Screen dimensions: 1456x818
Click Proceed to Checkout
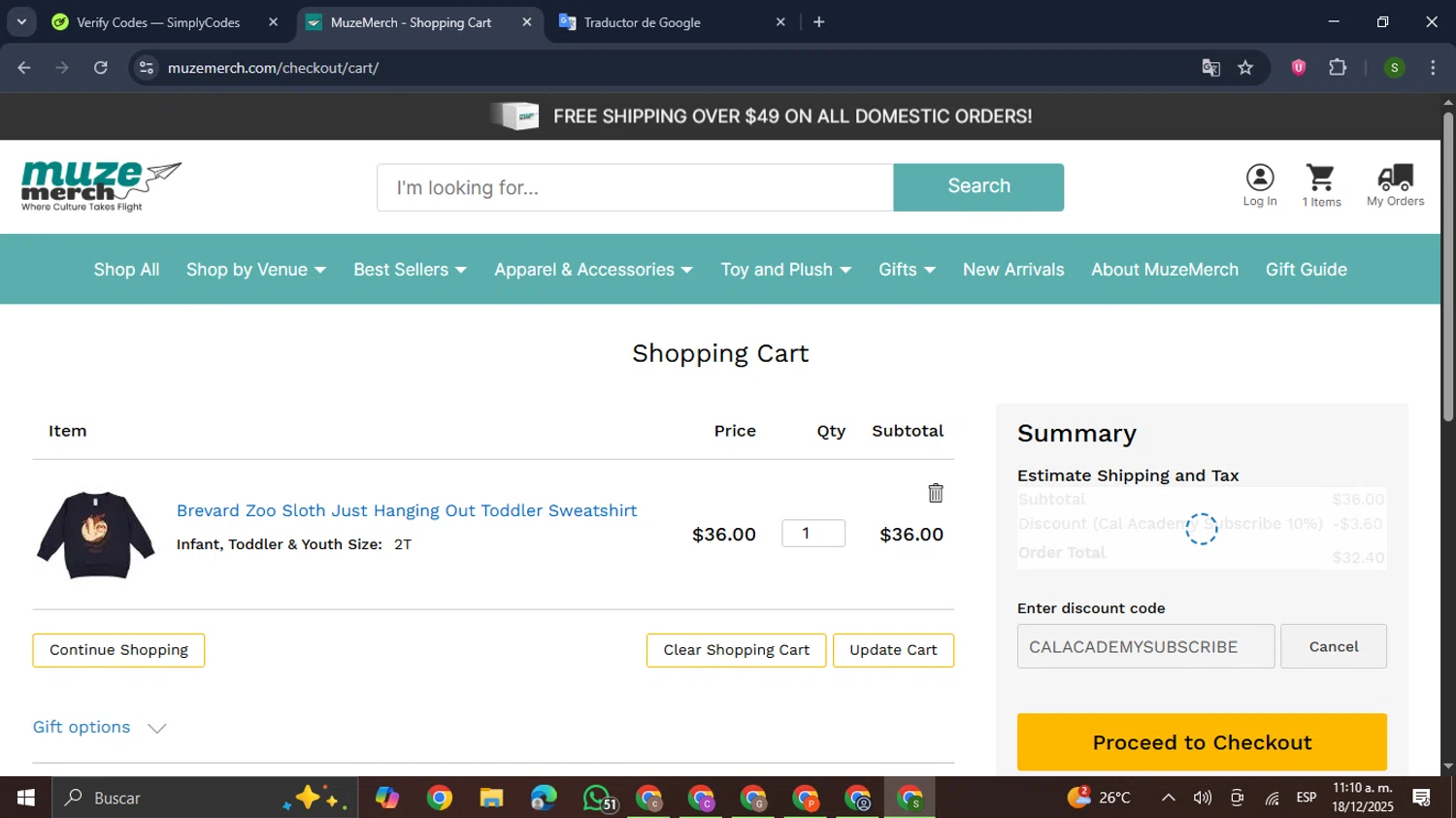[x=1202, y=742]
